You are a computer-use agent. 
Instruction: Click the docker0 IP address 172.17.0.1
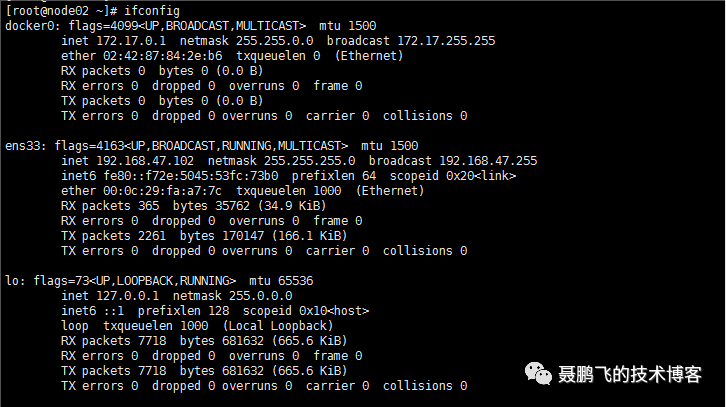coord(131,41)
